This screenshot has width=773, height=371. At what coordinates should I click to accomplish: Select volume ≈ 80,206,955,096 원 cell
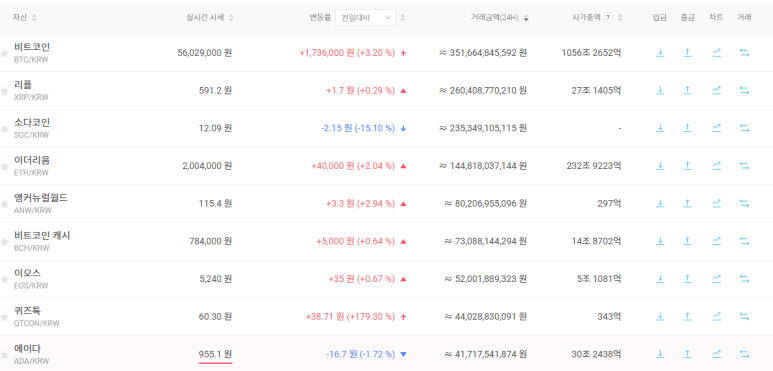pos(485,203)
